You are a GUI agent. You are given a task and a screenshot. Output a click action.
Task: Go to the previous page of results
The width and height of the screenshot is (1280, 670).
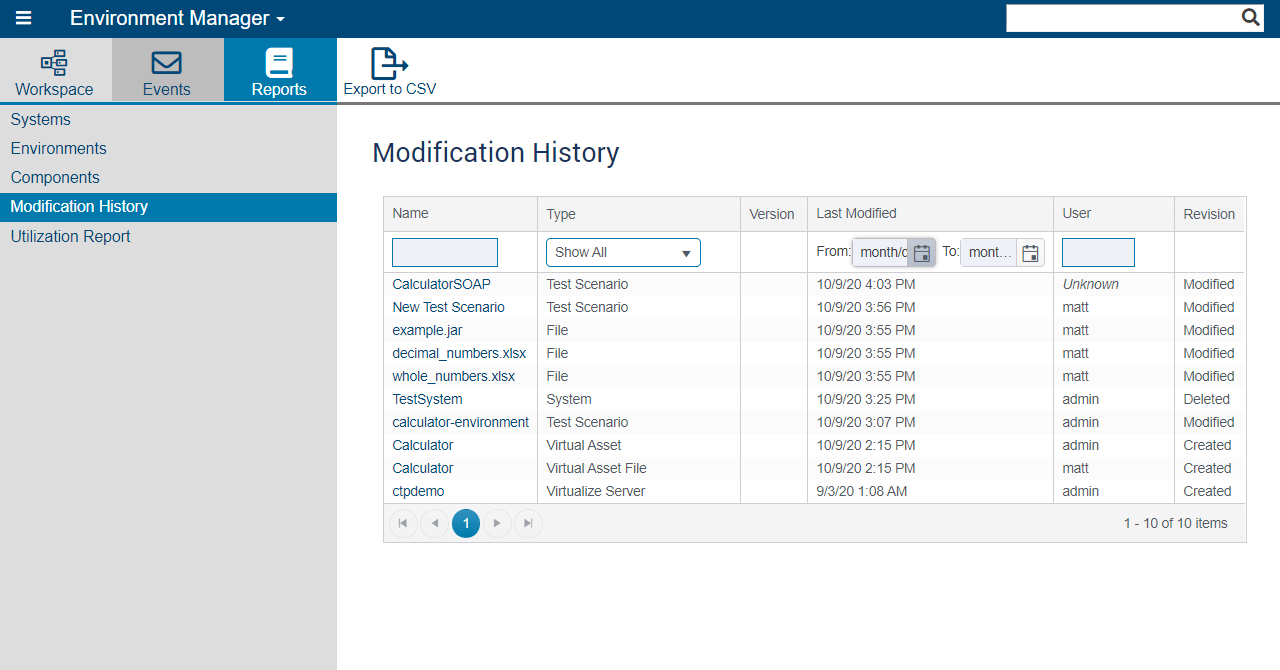click(x=434, y=523)
